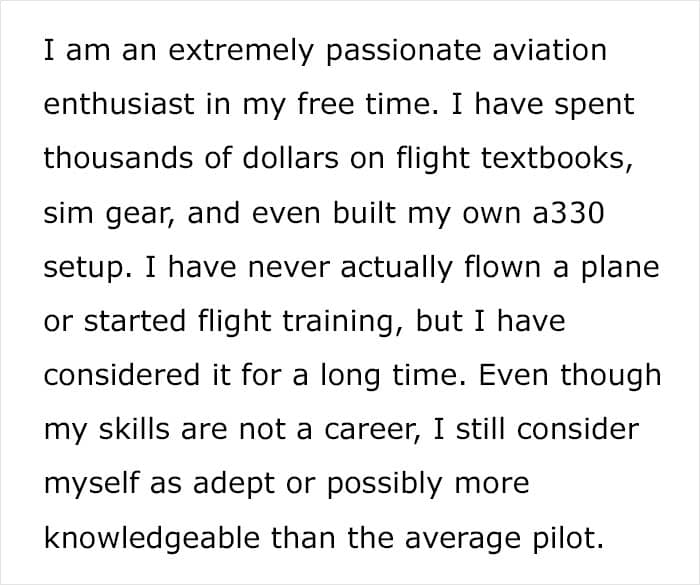Screen dimensions: 700x585
Task: Click the word "possibly" in ninth line
Action: 384,485
